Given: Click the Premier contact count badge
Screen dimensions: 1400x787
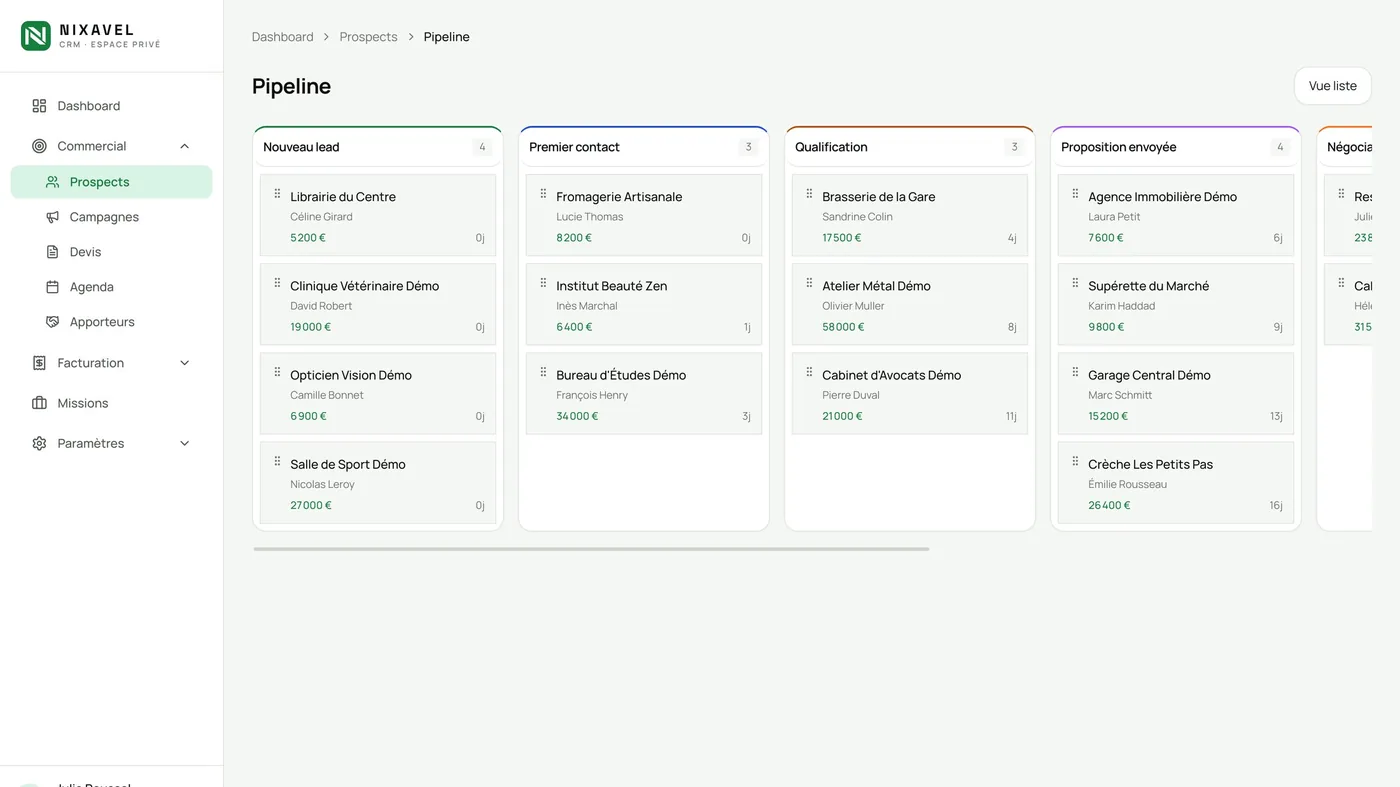Looking at the screenshot, I should tap(748, 147).
